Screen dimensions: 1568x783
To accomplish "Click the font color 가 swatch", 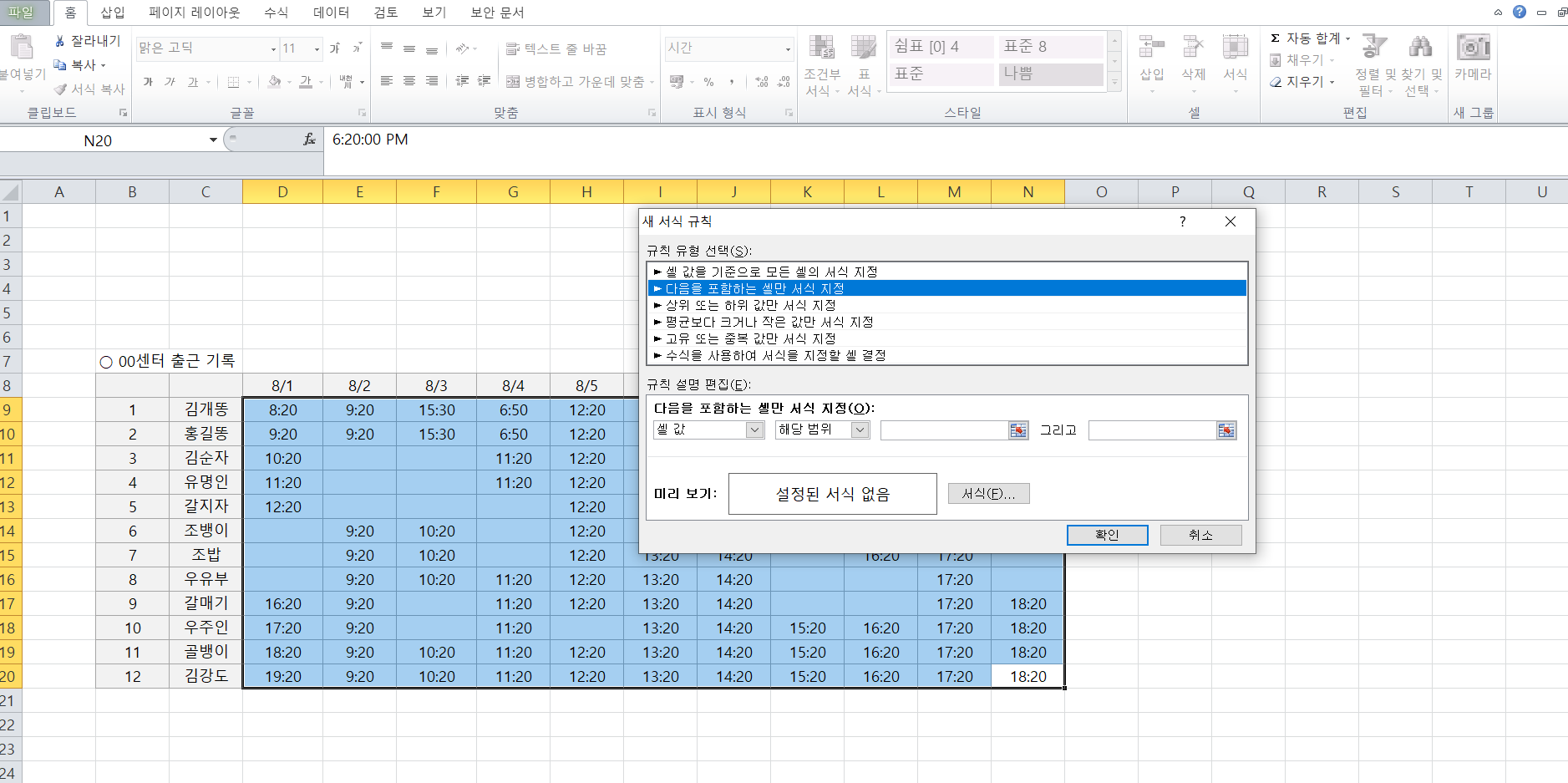I will click(306, 82).
